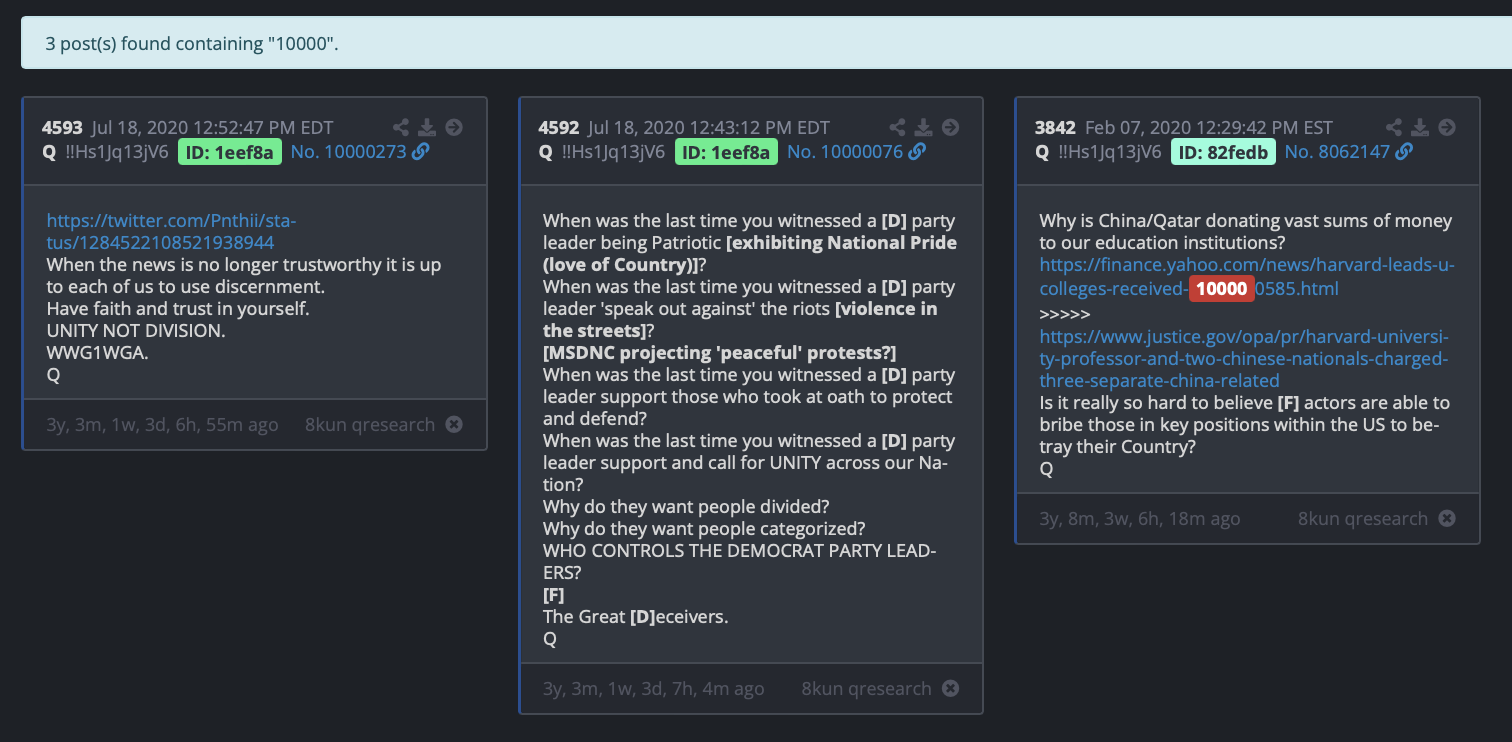Click "3y, 3m, 1w, 3d, 6h, 55m ago" age text
Screen dimensions: 1512x742
(163, 424)
